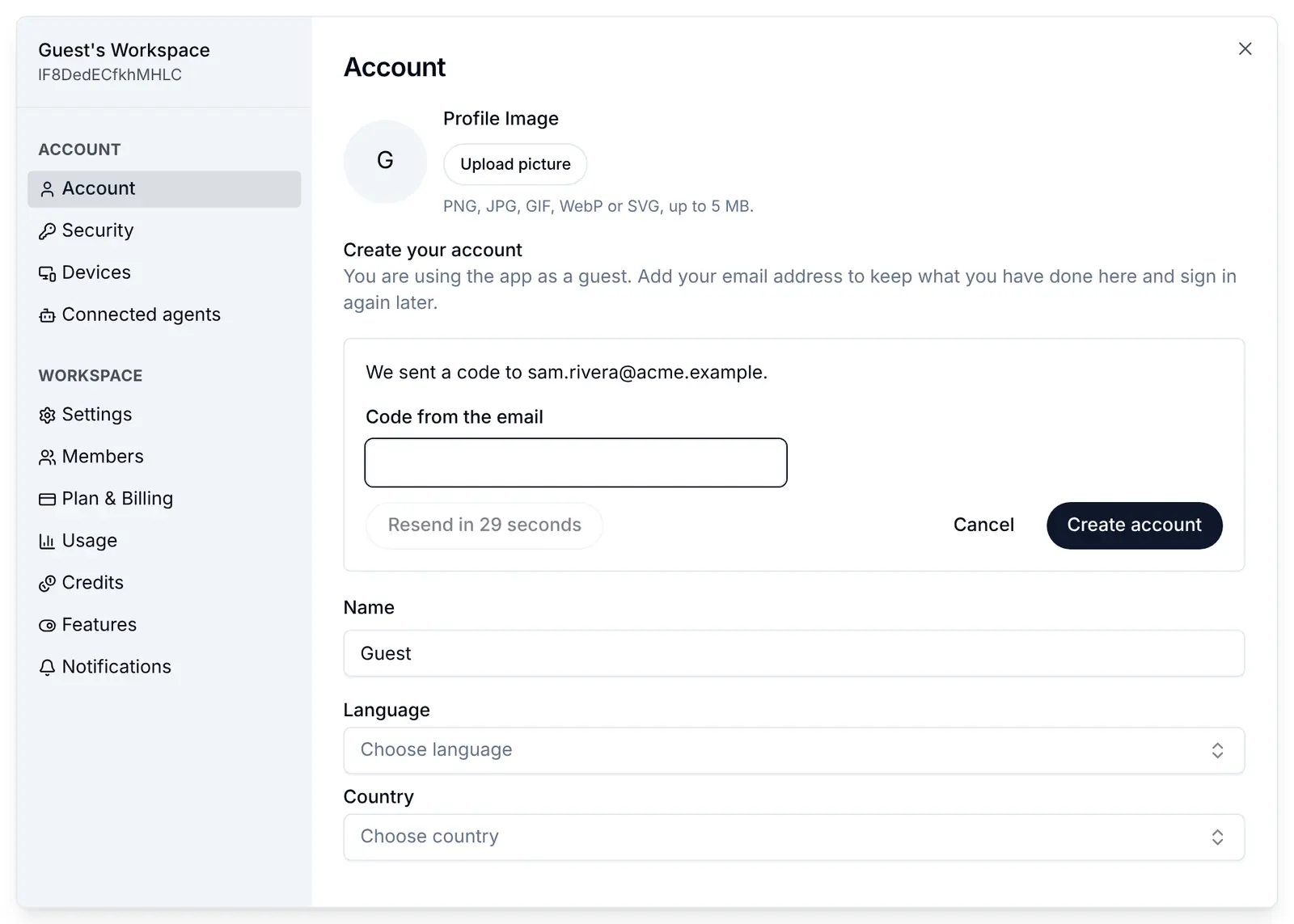1294x924 pixels.
Task: Click the G profile avatar
Action: click(x=385, y=161)
